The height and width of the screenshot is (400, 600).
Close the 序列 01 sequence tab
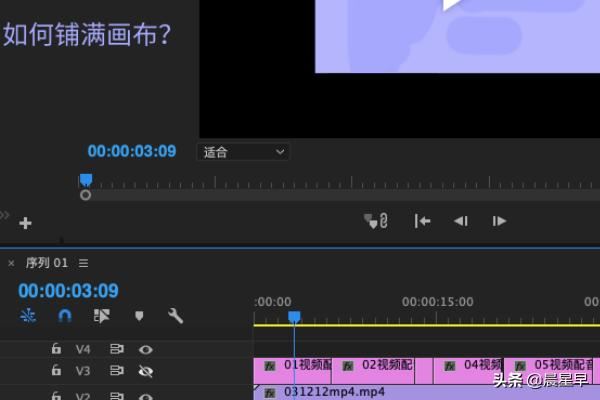pos(11,263)
